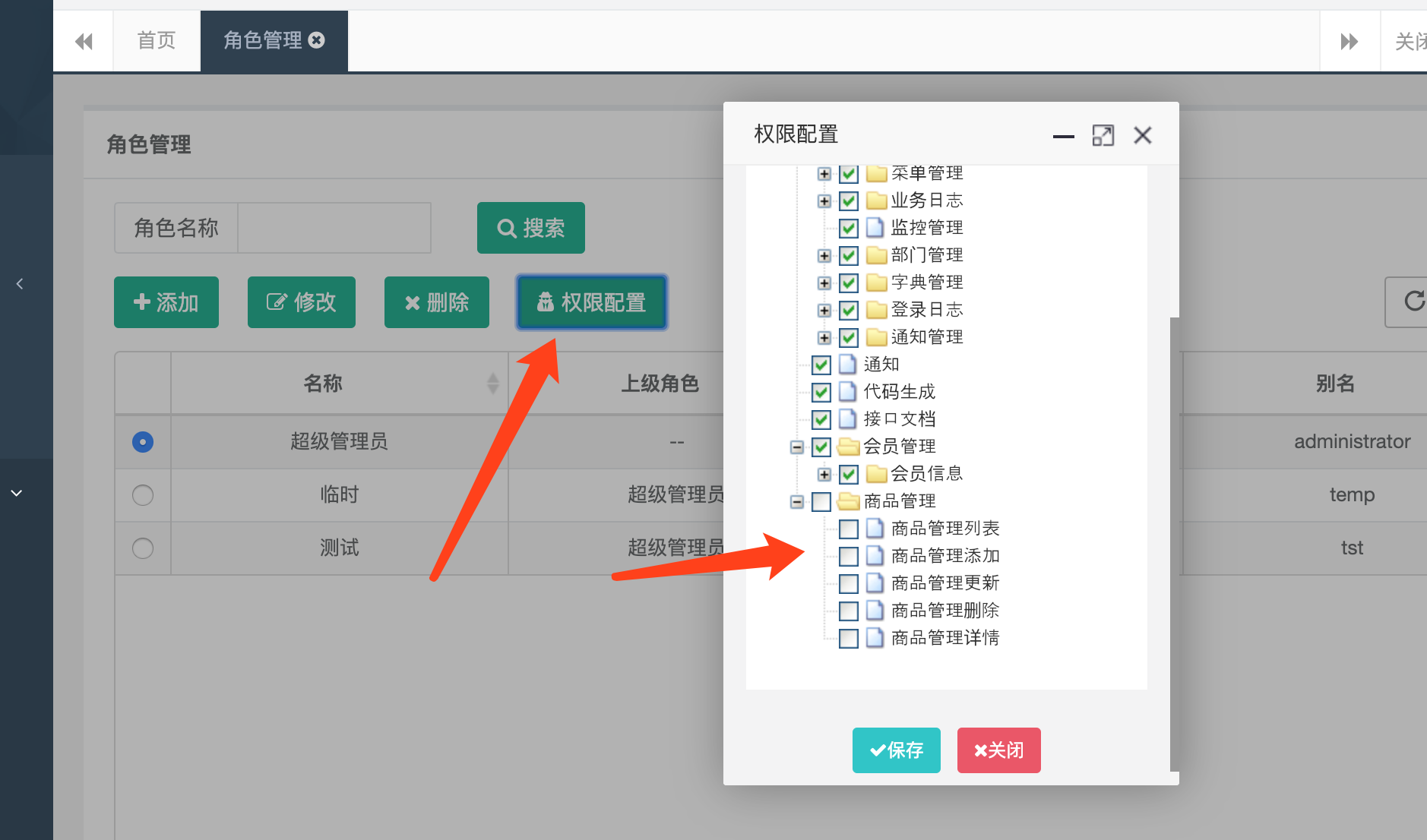
Task: Collapse the 商品管理 tree node
Action: point(797,502)
